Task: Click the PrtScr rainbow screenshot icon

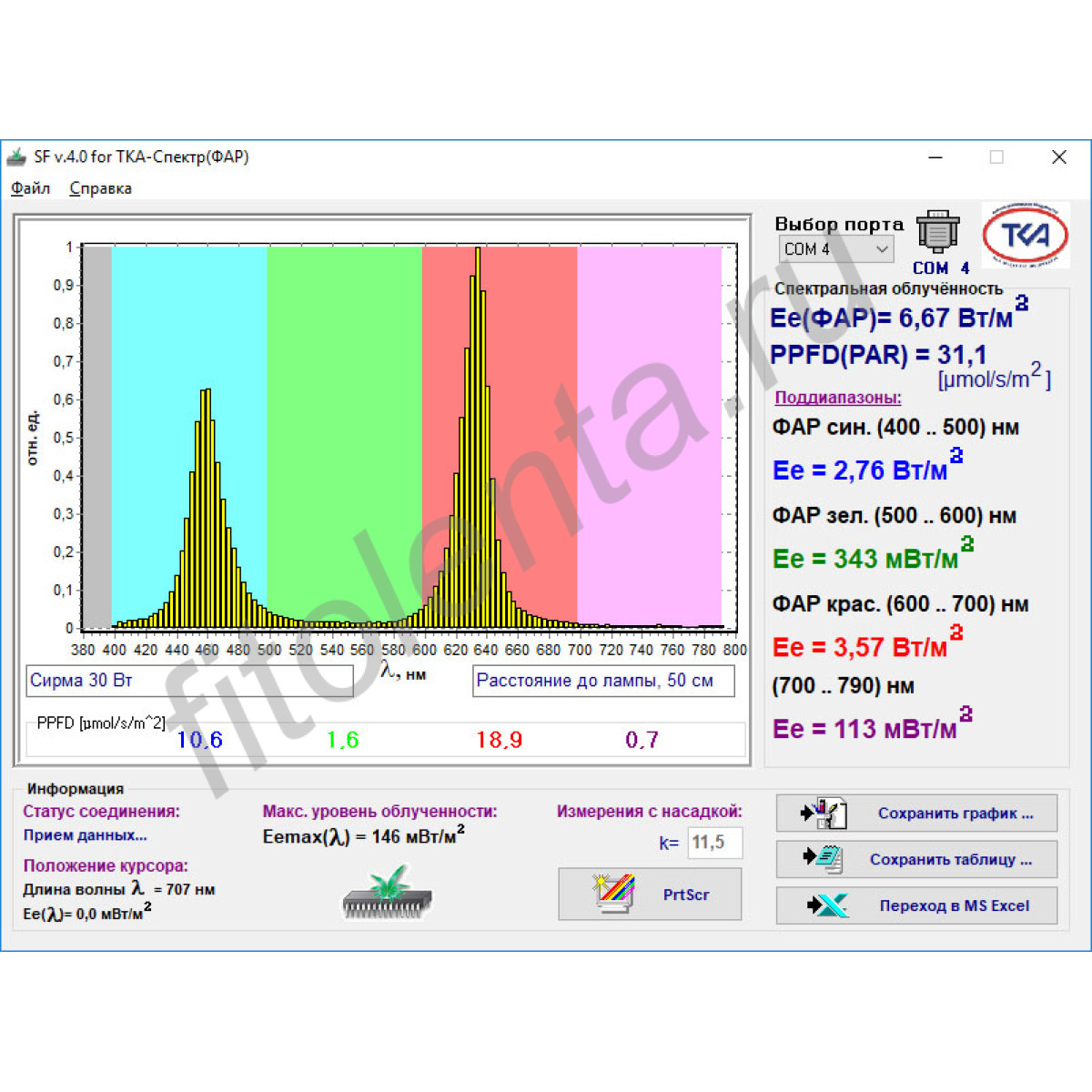Action: click(612, 895)
